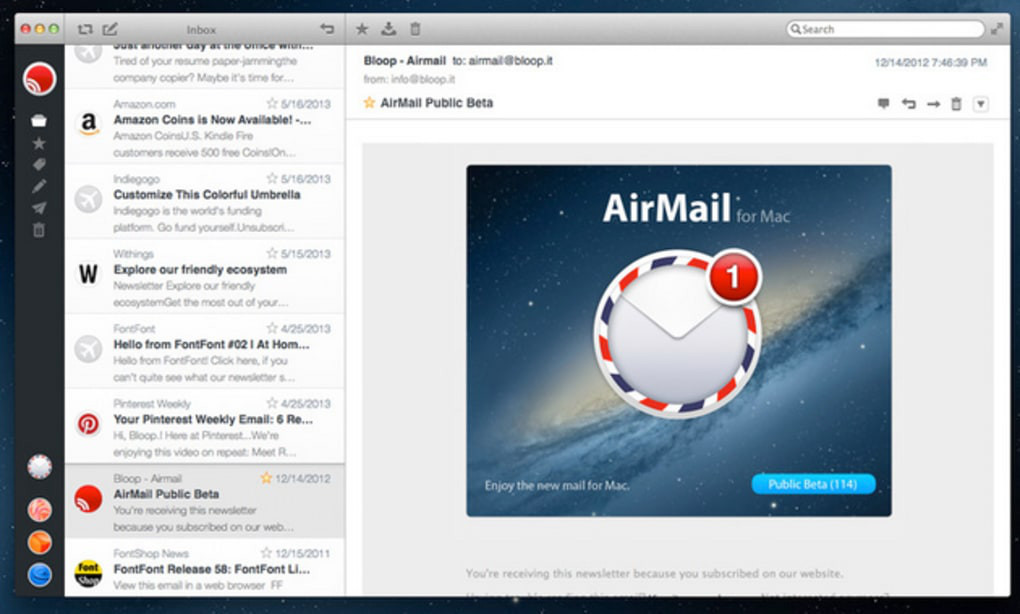
Task: Click the compose new message icon
Action: (111, 29)
